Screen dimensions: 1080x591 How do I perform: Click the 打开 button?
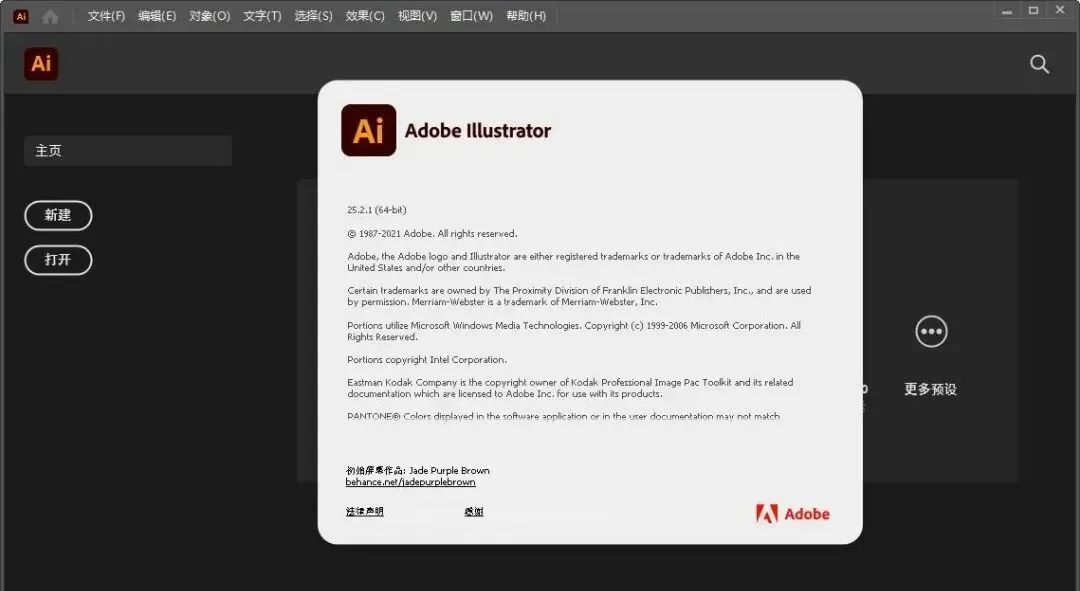click(x=58, y=260)
